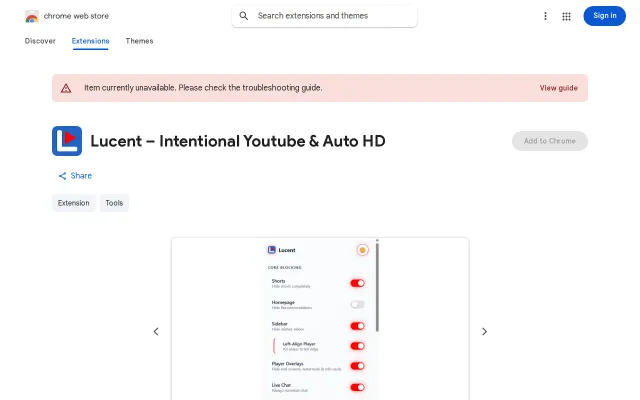Click the disabled Add to Chrome button

[x=550, y=141]
